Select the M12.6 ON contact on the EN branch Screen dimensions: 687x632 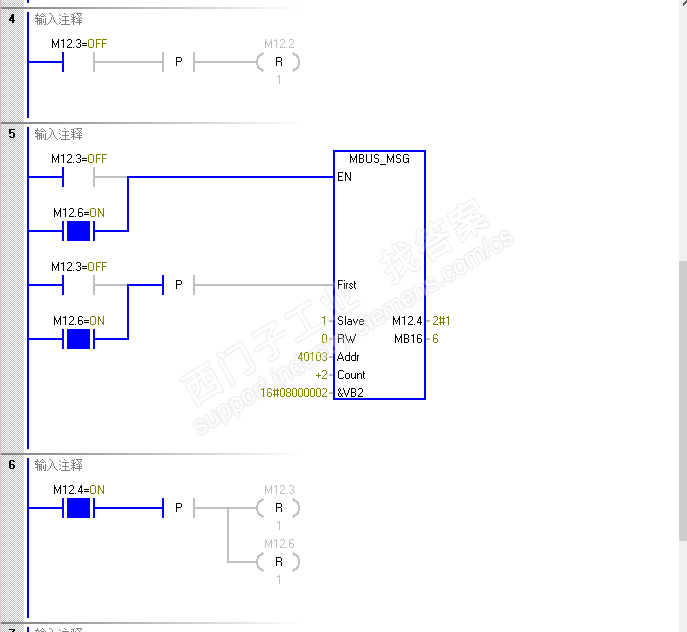[x=78, y=231]
